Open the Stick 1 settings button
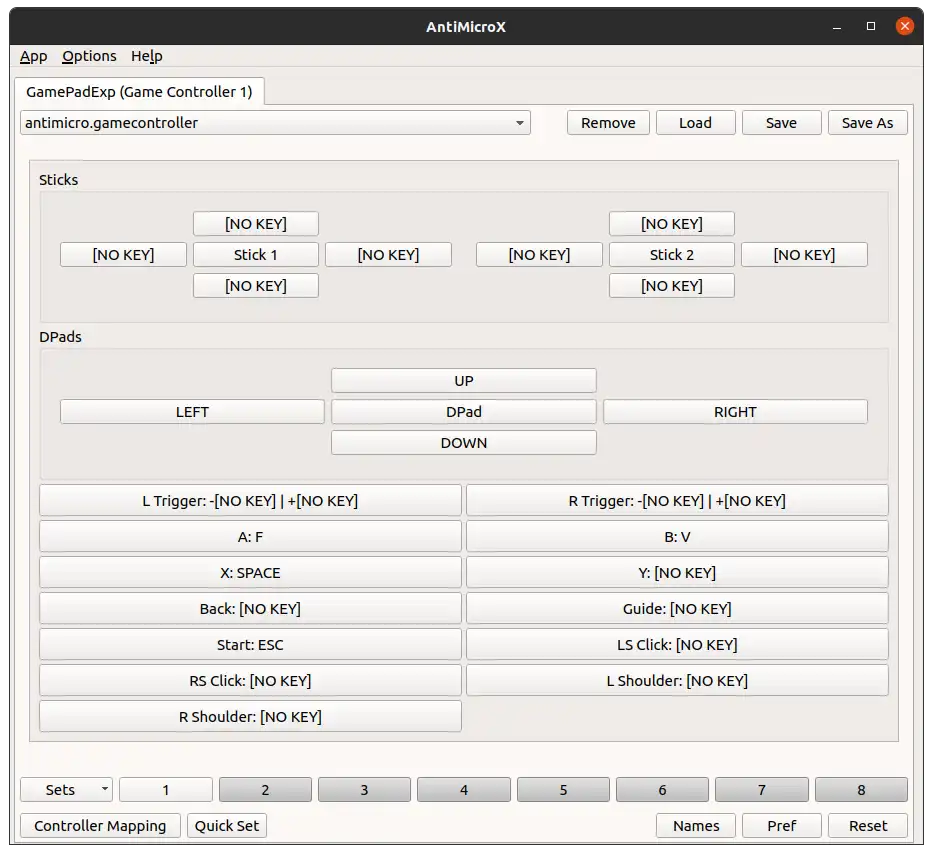 (256, 255)
